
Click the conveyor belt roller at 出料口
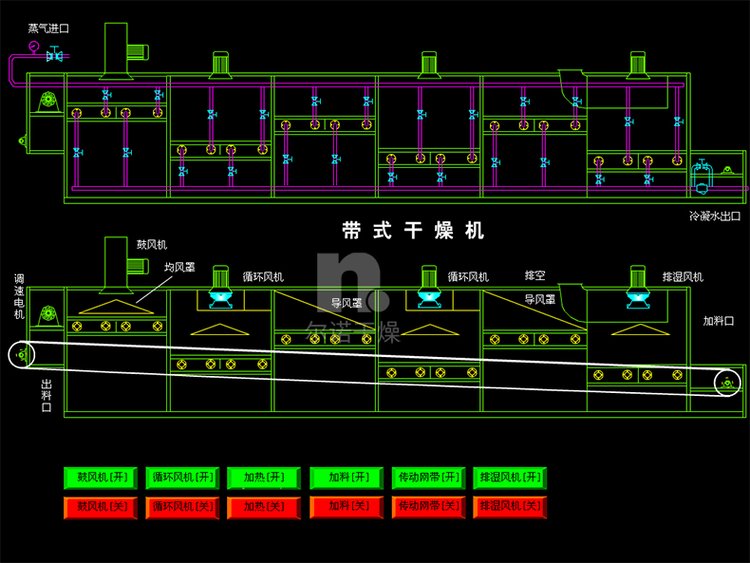[22, 353]
